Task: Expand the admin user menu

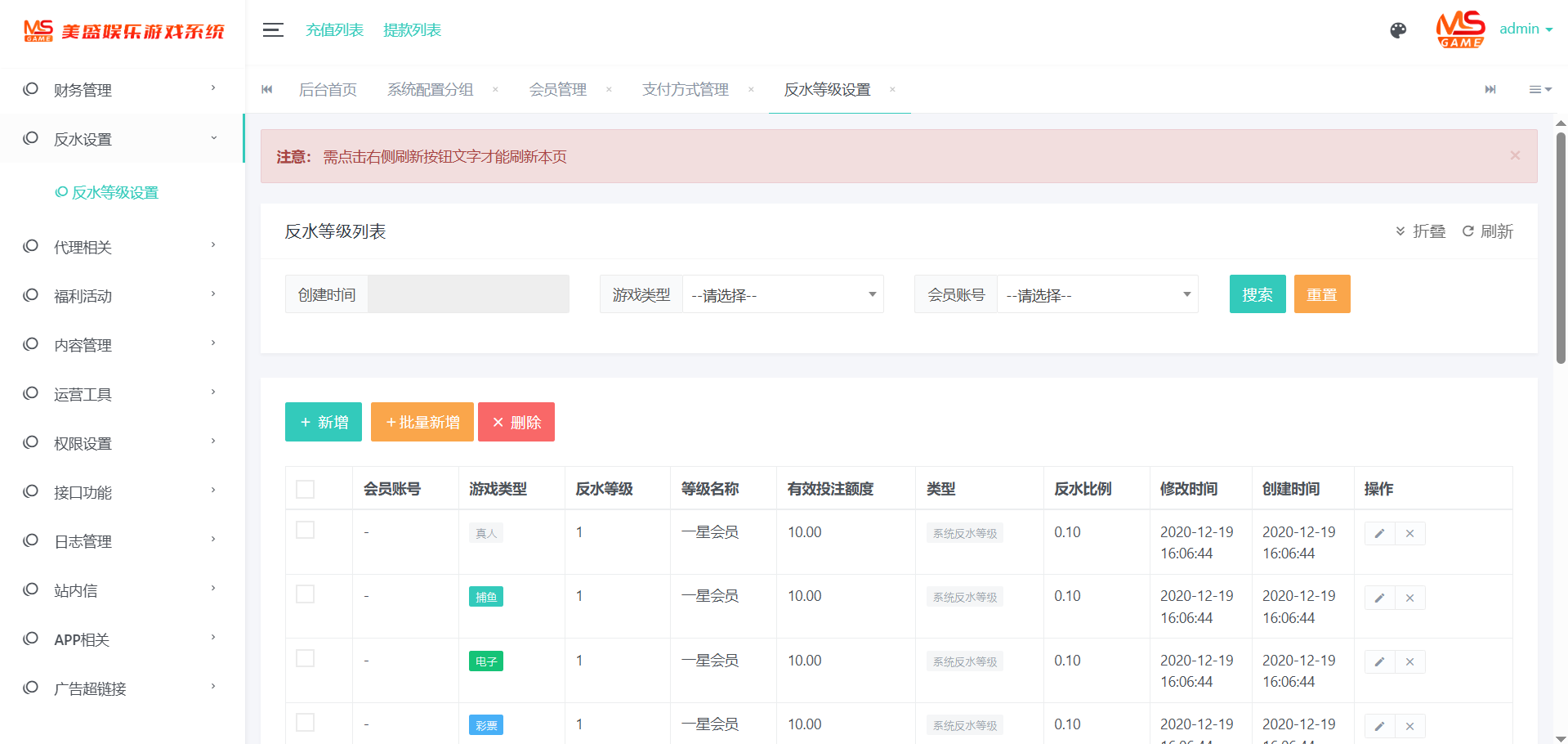Action: pyautogui.click(x=1525, y=29)
